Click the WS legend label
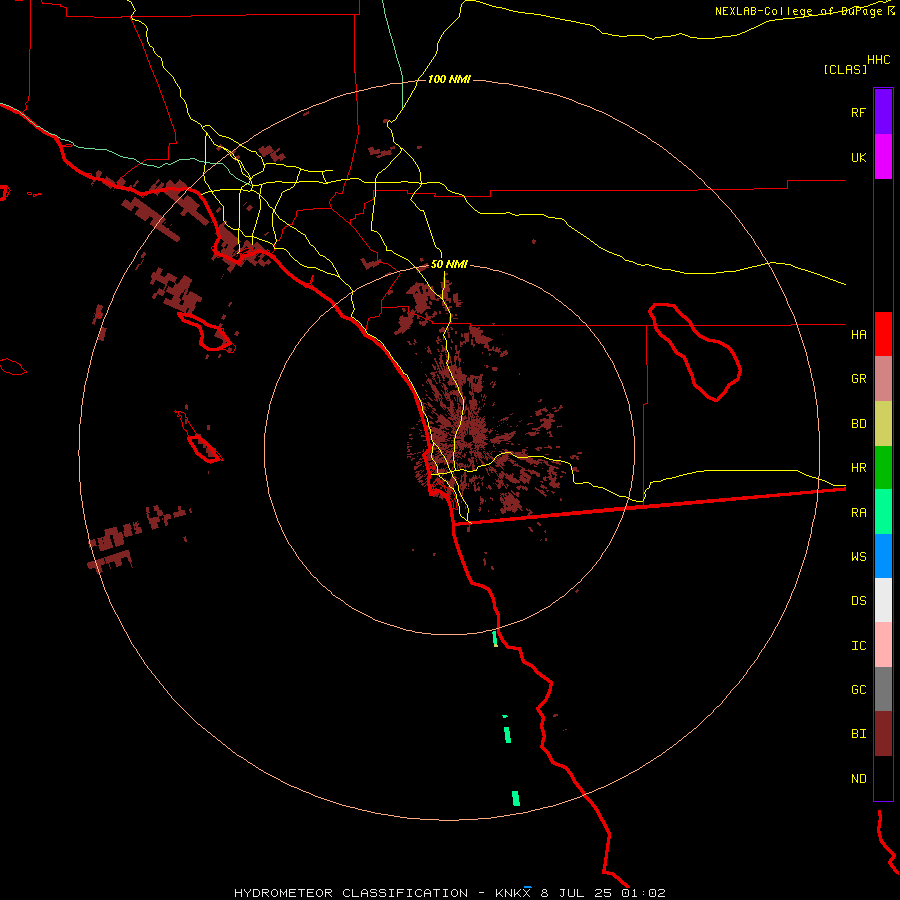This screenshot has width=900, height=900. (858, 556)
